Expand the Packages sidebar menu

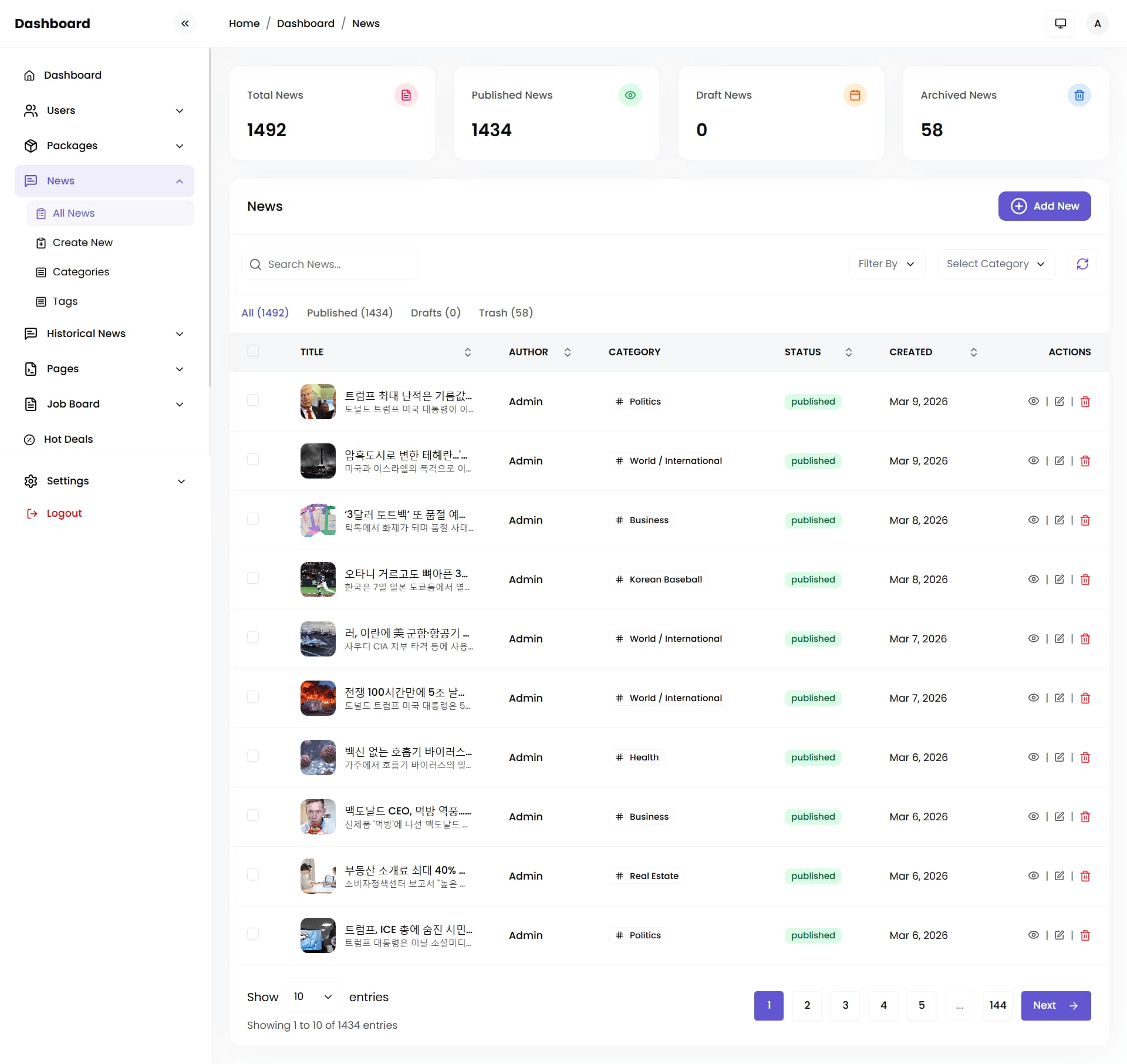pos(104,146)
